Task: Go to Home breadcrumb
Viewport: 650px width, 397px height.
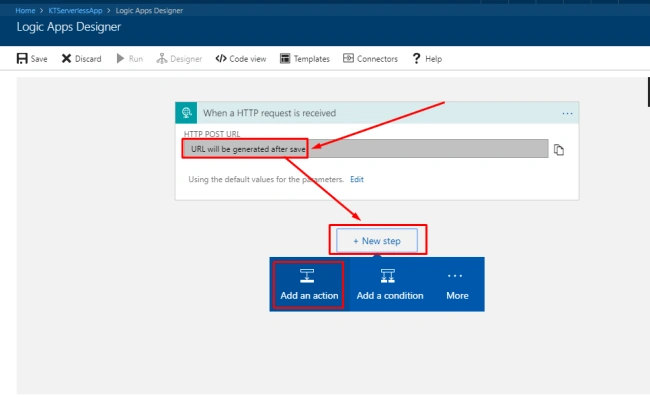Action: (x=25, y=10)
